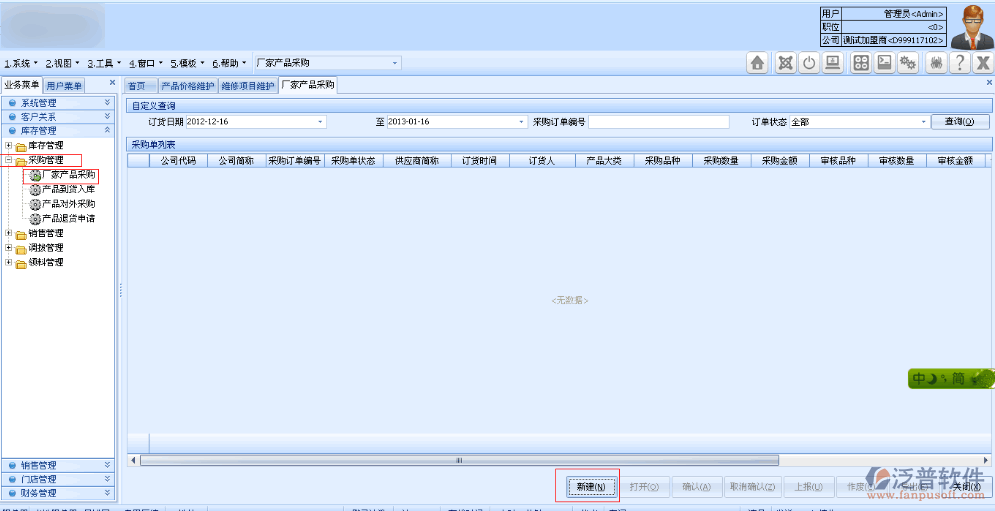Click the power icon in the toolbar
995x511 pixels.
click(809, 63)
